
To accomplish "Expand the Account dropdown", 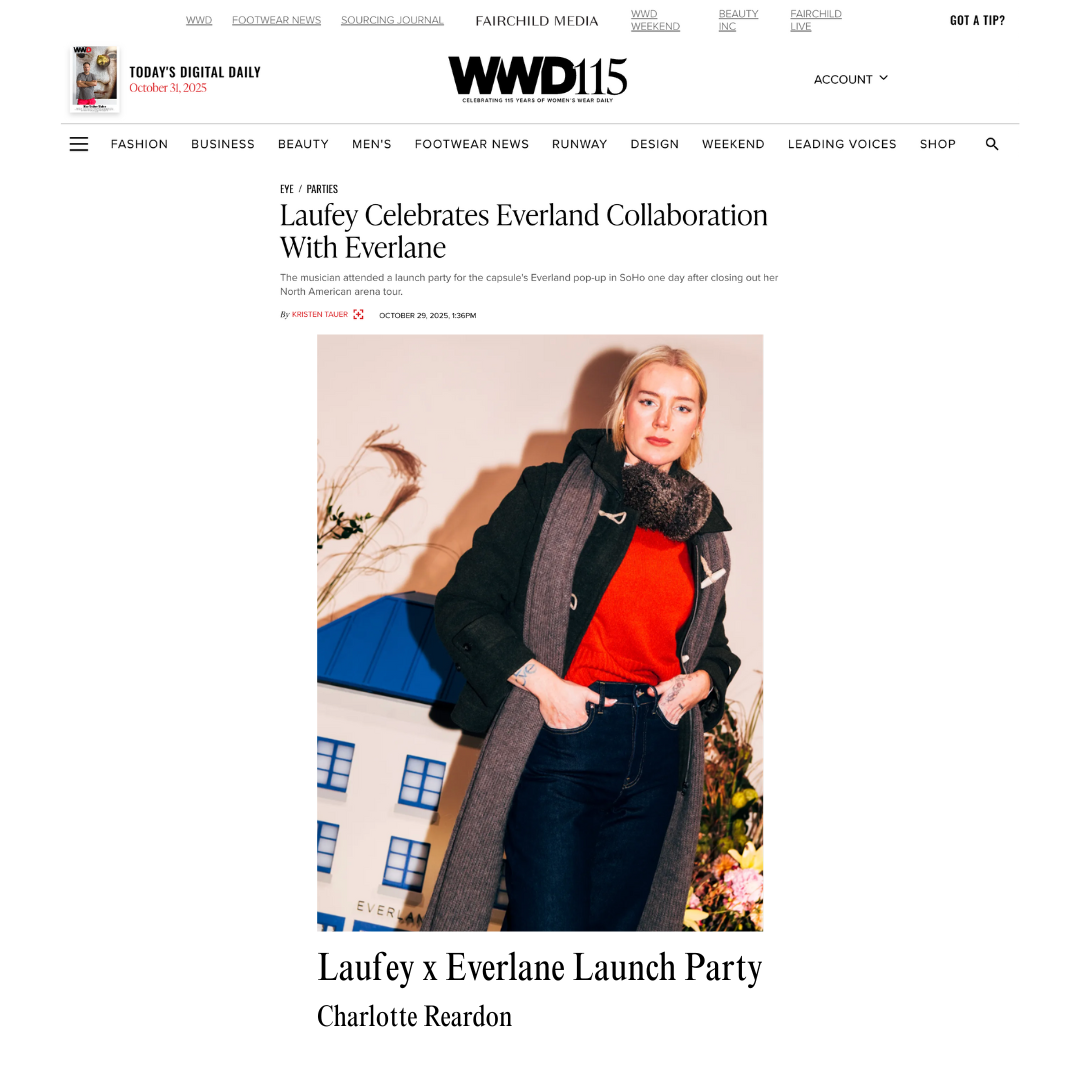I will point(851,79).
